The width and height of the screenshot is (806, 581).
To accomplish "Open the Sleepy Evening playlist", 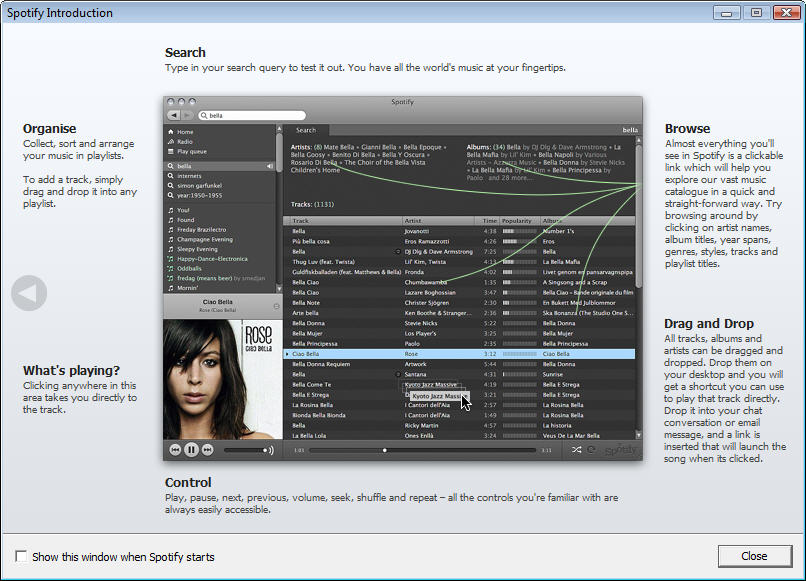I will point(197,249).
